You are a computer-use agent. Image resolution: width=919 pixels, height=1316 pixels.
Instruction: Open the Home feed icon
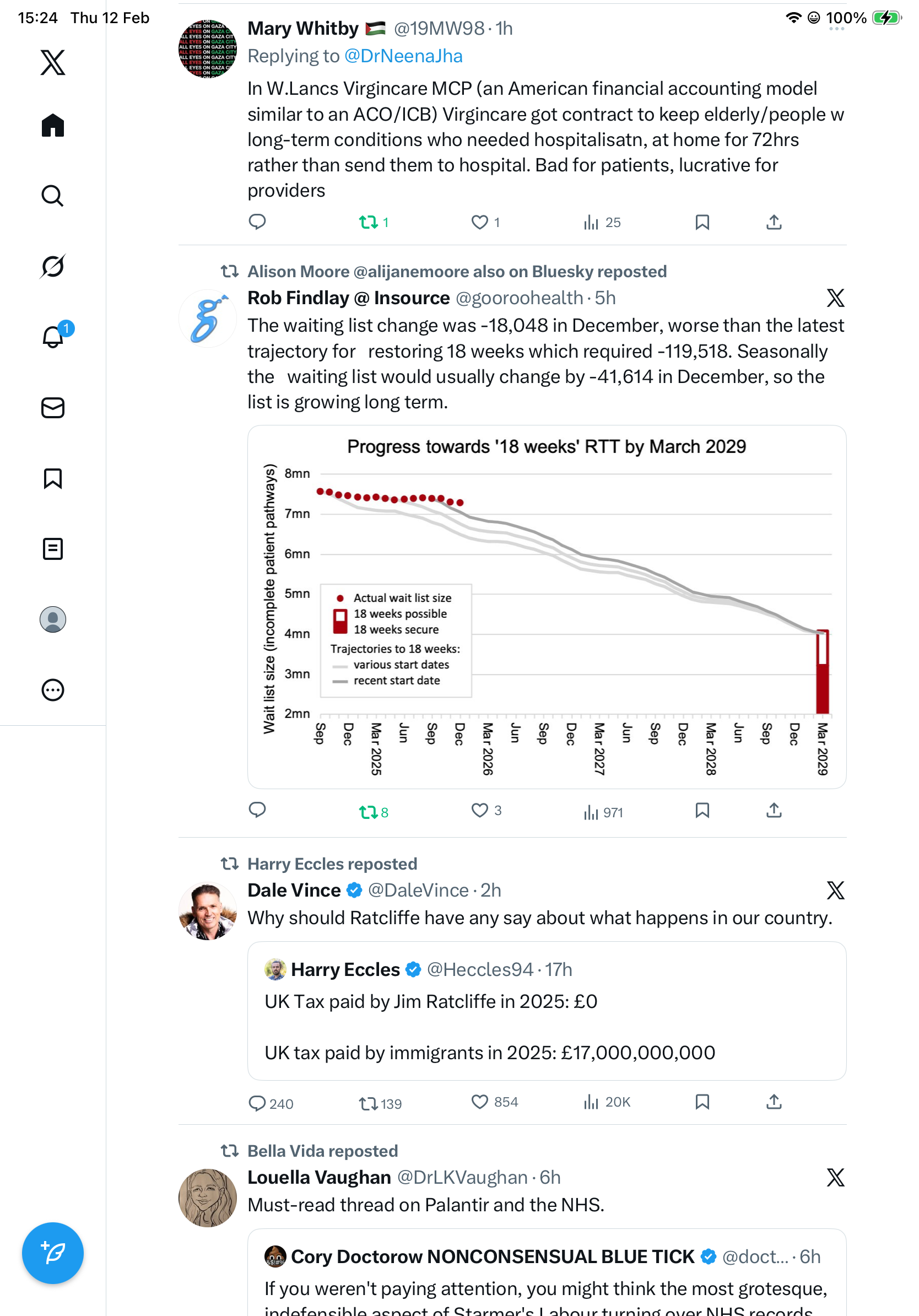tap(53, 126)
